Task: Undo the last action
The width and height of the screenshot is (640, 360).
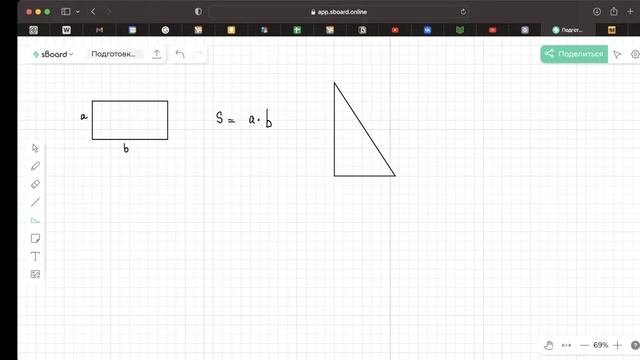Action: tap(180, 54)
